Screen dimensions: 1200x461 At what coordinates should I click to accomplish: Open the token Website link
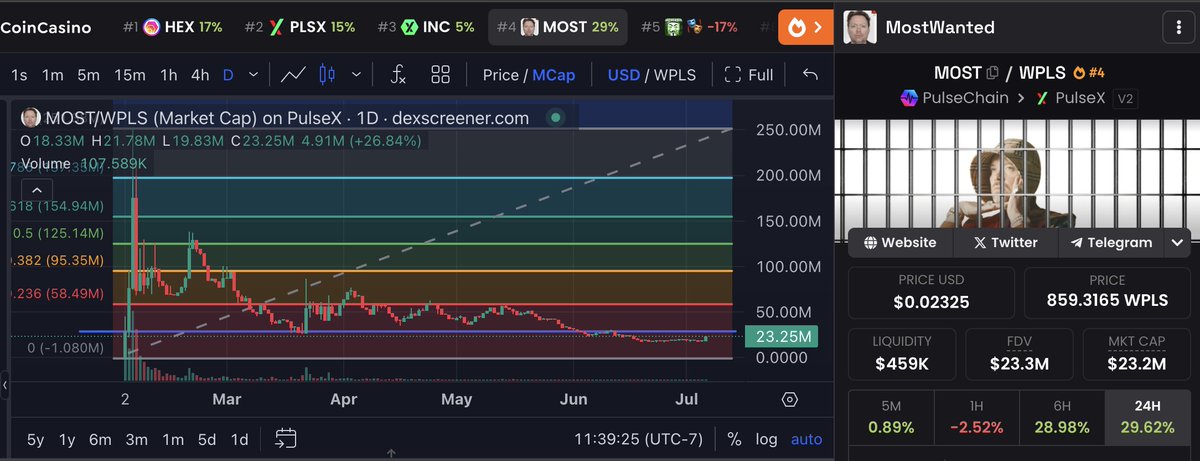(x=900, y=242)
